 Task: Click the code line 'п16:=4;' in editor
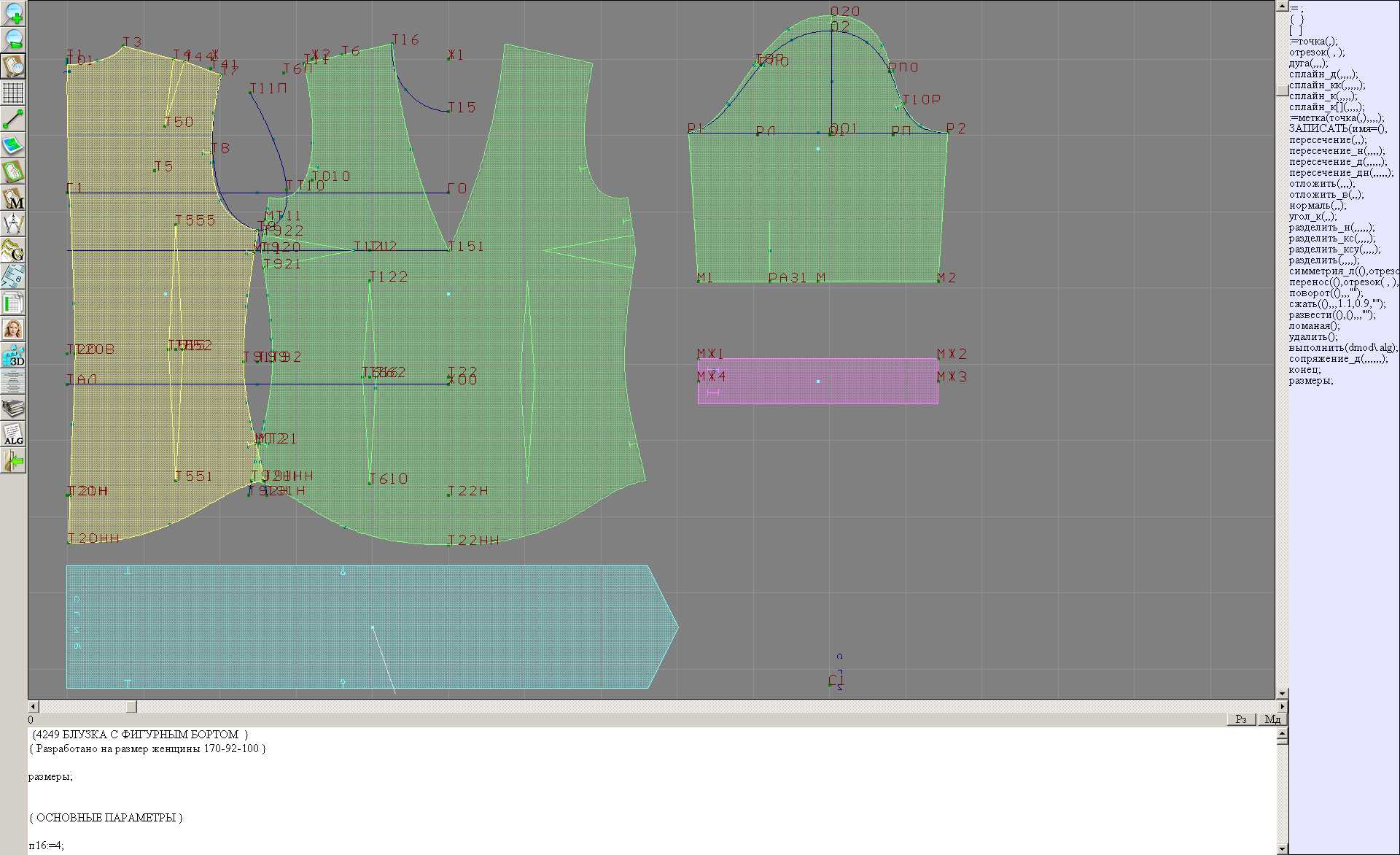click(x=47, y=846)
